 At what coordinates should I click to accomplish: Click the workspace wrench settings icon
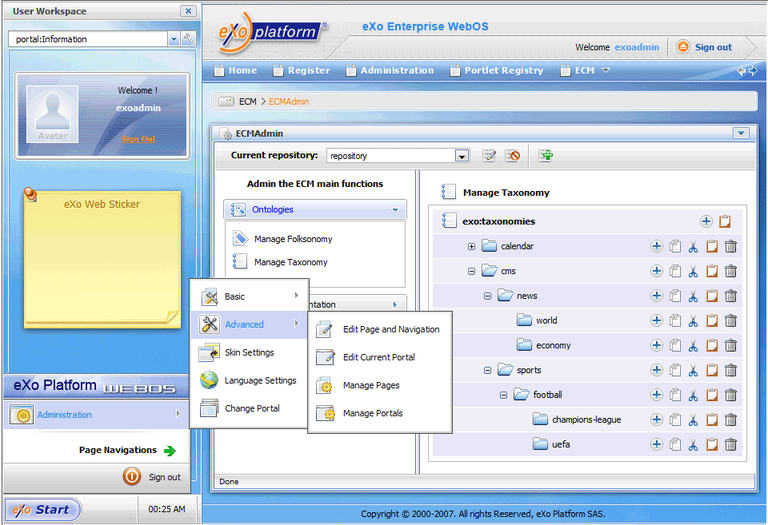[x=189, y=39]
